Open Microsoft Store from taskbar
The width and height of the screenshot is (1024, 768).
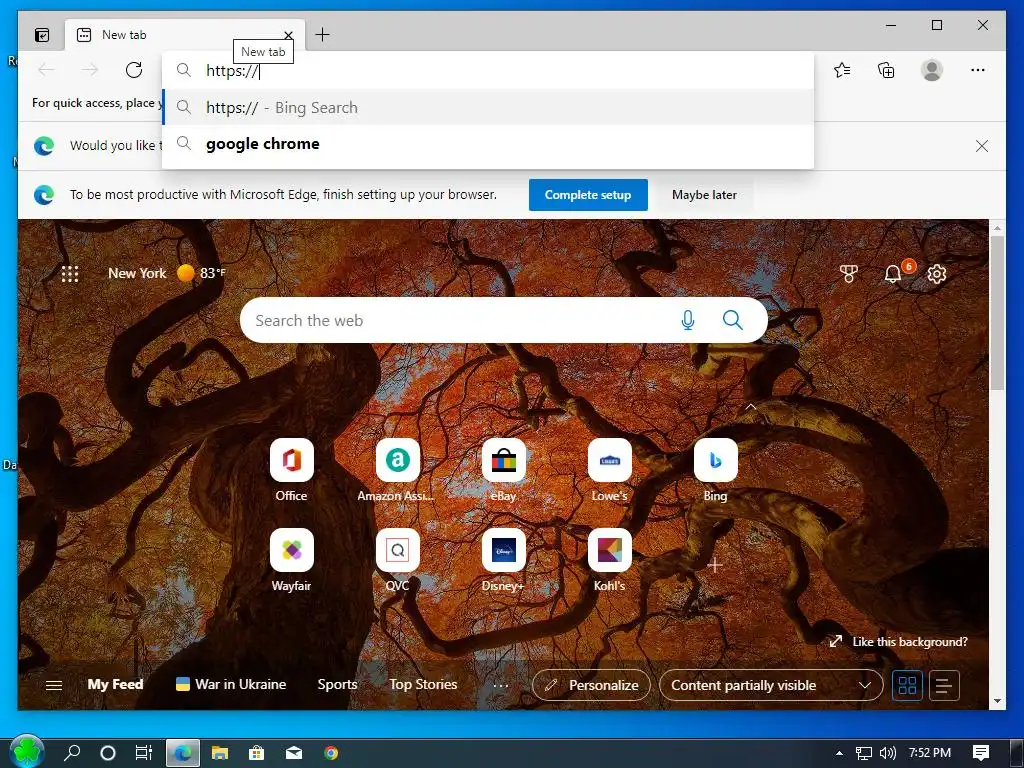(x=257, y=753)
